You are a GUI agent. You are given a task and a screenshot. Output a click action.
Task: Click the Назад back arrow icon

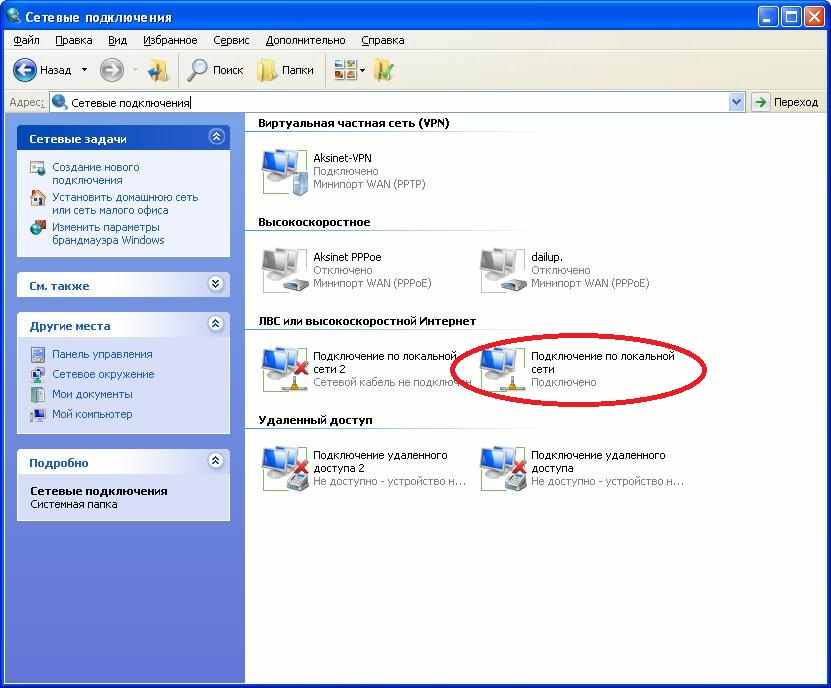24,70
